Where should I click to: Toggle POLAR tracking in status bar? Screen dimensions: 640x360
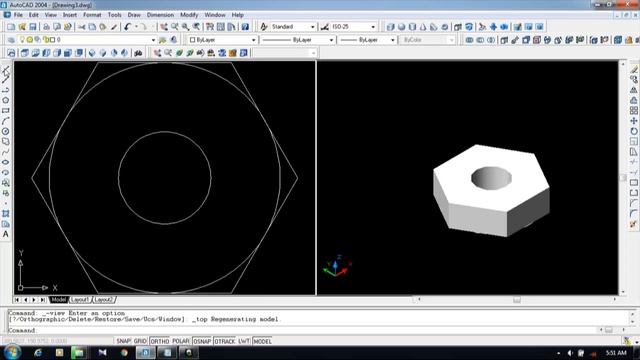(180, 341)
